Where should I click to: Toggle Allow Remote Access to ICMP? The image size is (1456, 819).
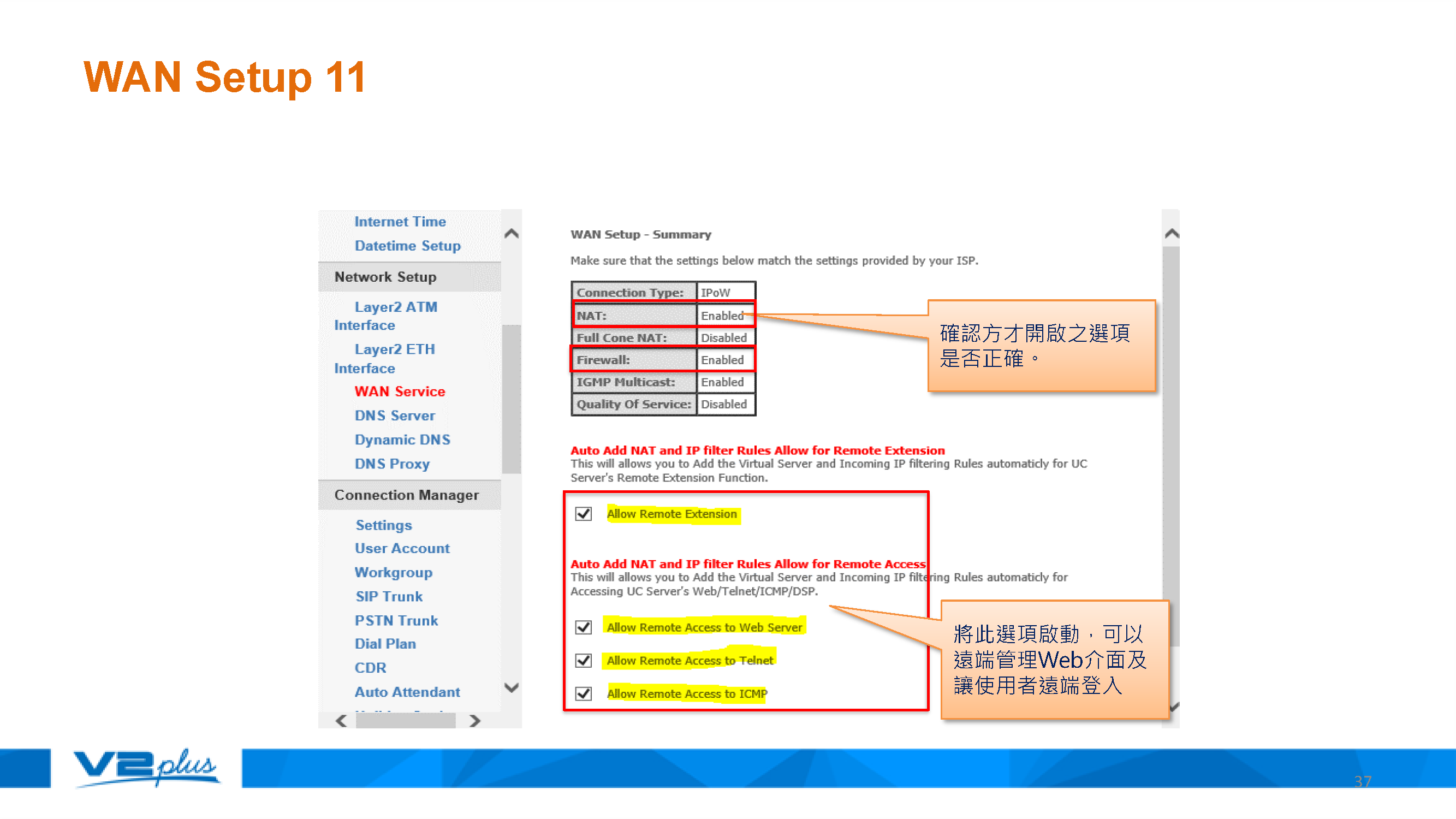[x=583, y=693]
